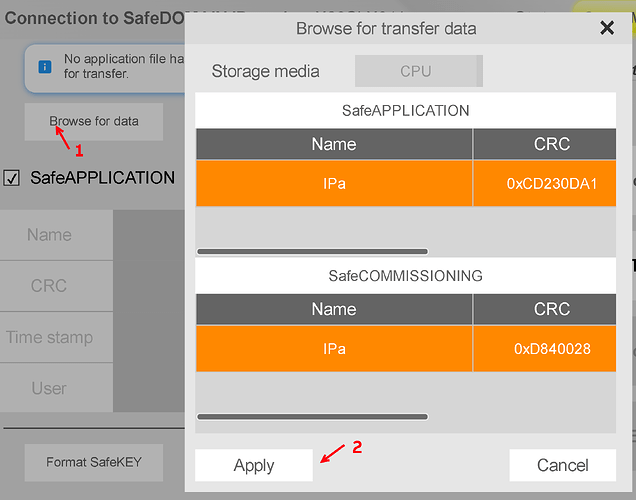Screen dimensions: 636x500
Task: Select the CPU storage media button
Action: [x=418, y=71]
